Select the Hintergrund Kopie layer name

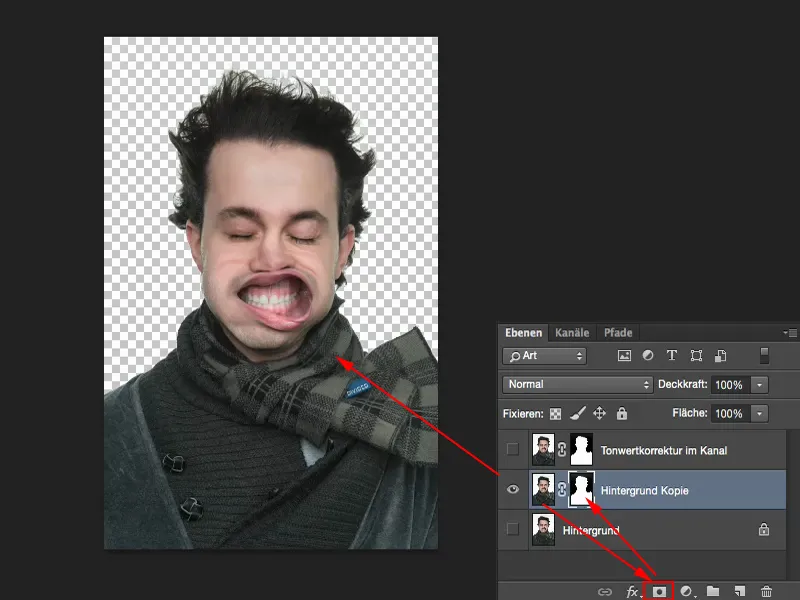644,490
